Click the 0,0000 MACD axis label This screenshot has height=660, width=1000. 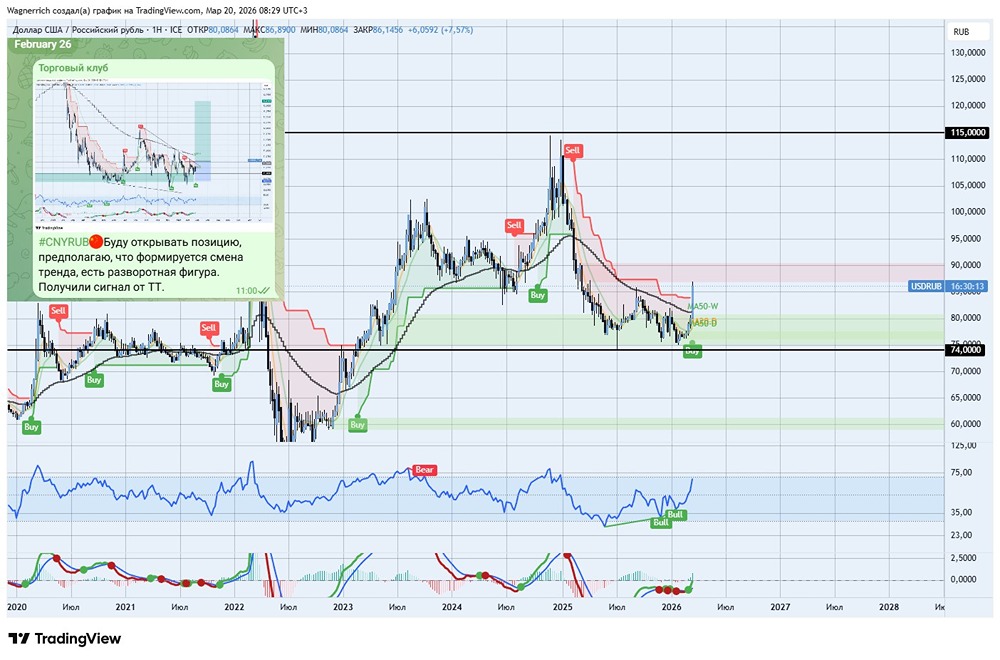point(963,579)
